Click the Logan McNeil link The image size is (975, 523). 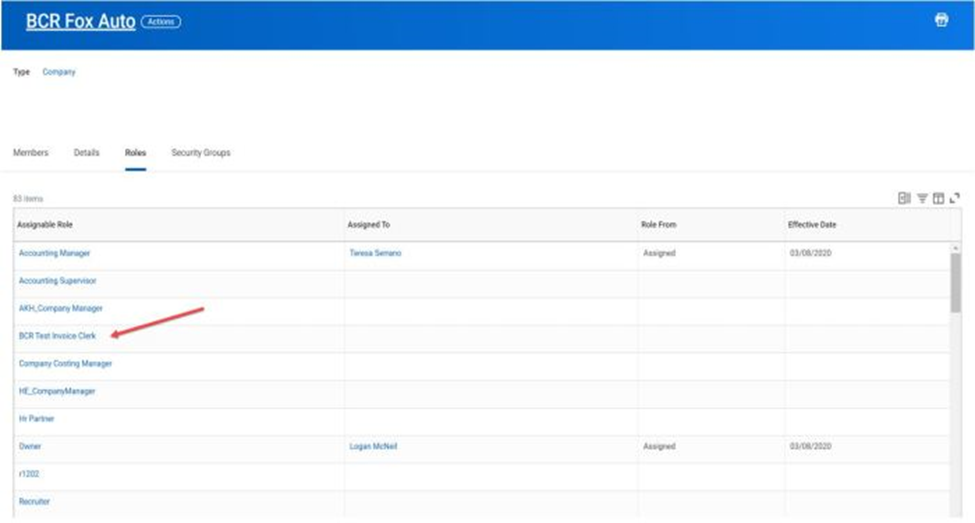[374, 446]
